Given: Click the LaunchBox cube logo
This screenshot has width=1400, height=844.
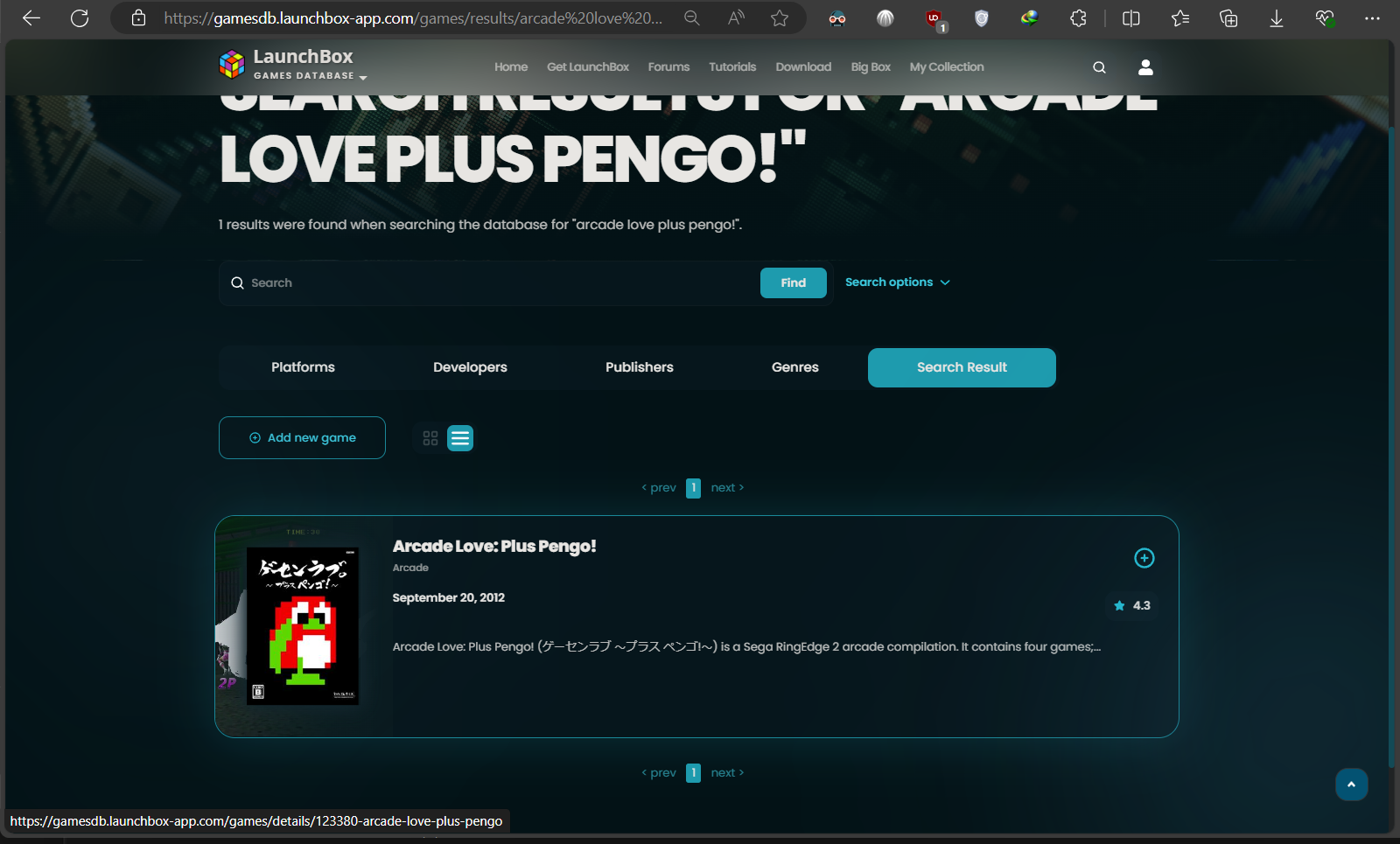Looking at the screenshot, I should [232, 64].
